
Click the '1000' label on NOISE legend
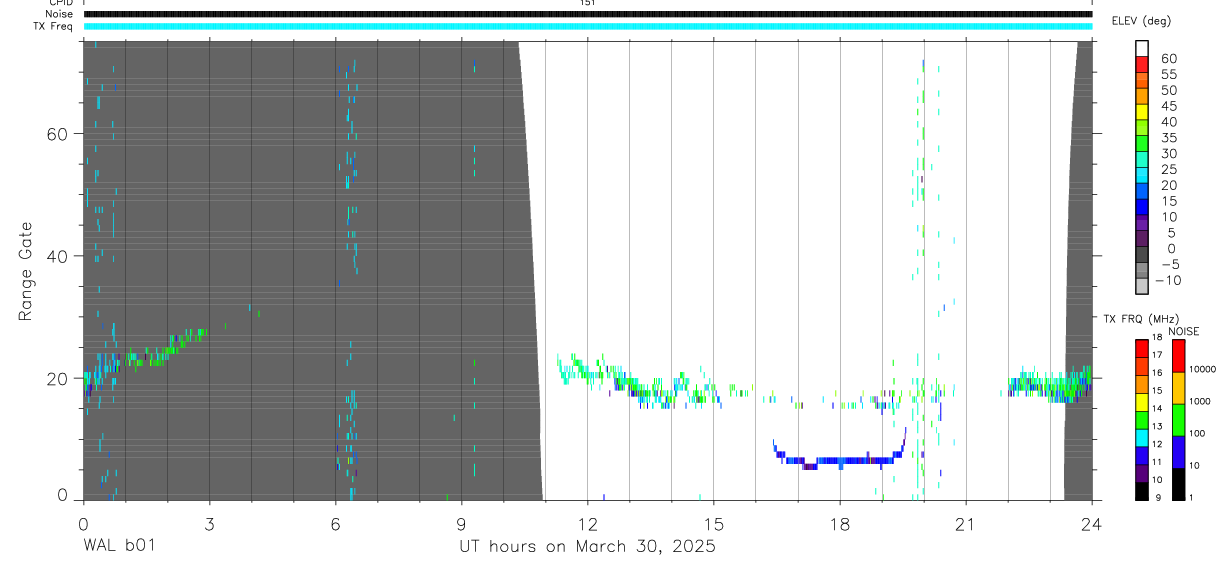(x=1200, y=401)
